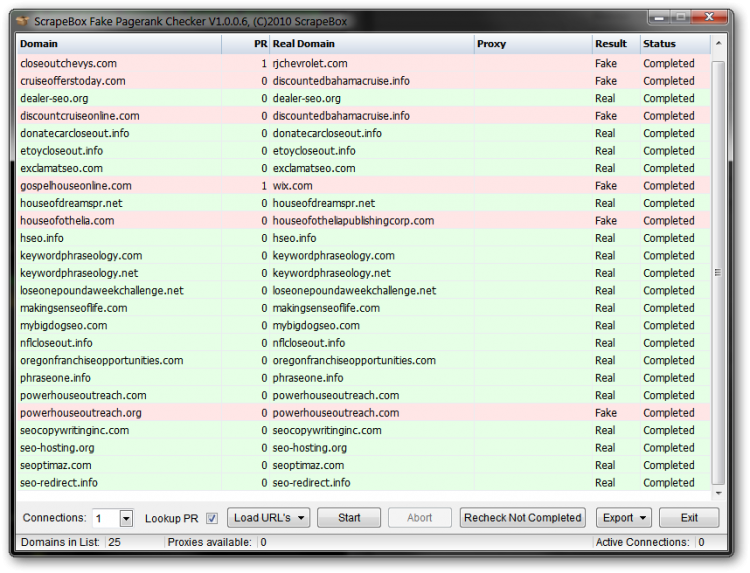Click Fake result for powerhouseoutreach.org
The image size is (750, 573).
pyautogui.click(x=616, y=412)
